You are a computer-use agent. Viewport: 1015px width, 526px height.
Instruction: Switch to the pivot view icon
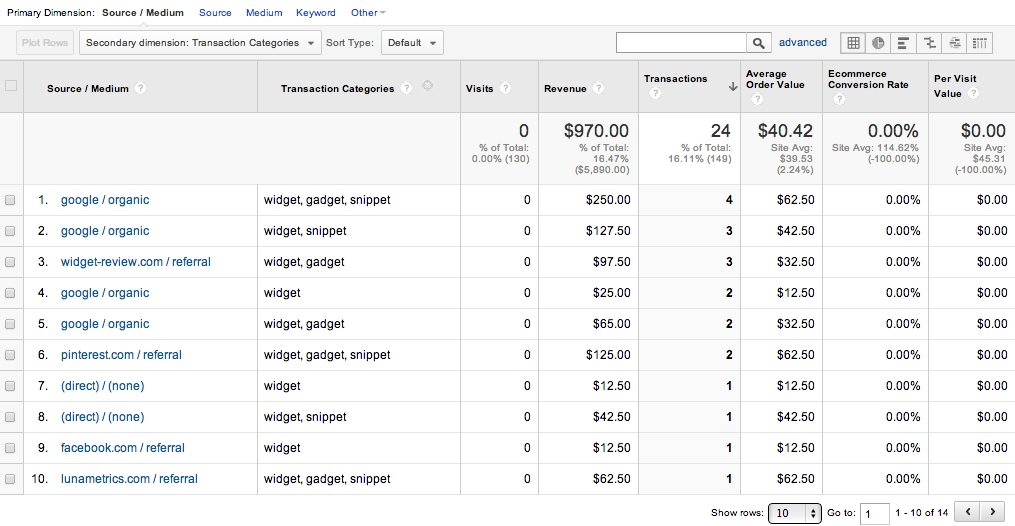(980, 43)
